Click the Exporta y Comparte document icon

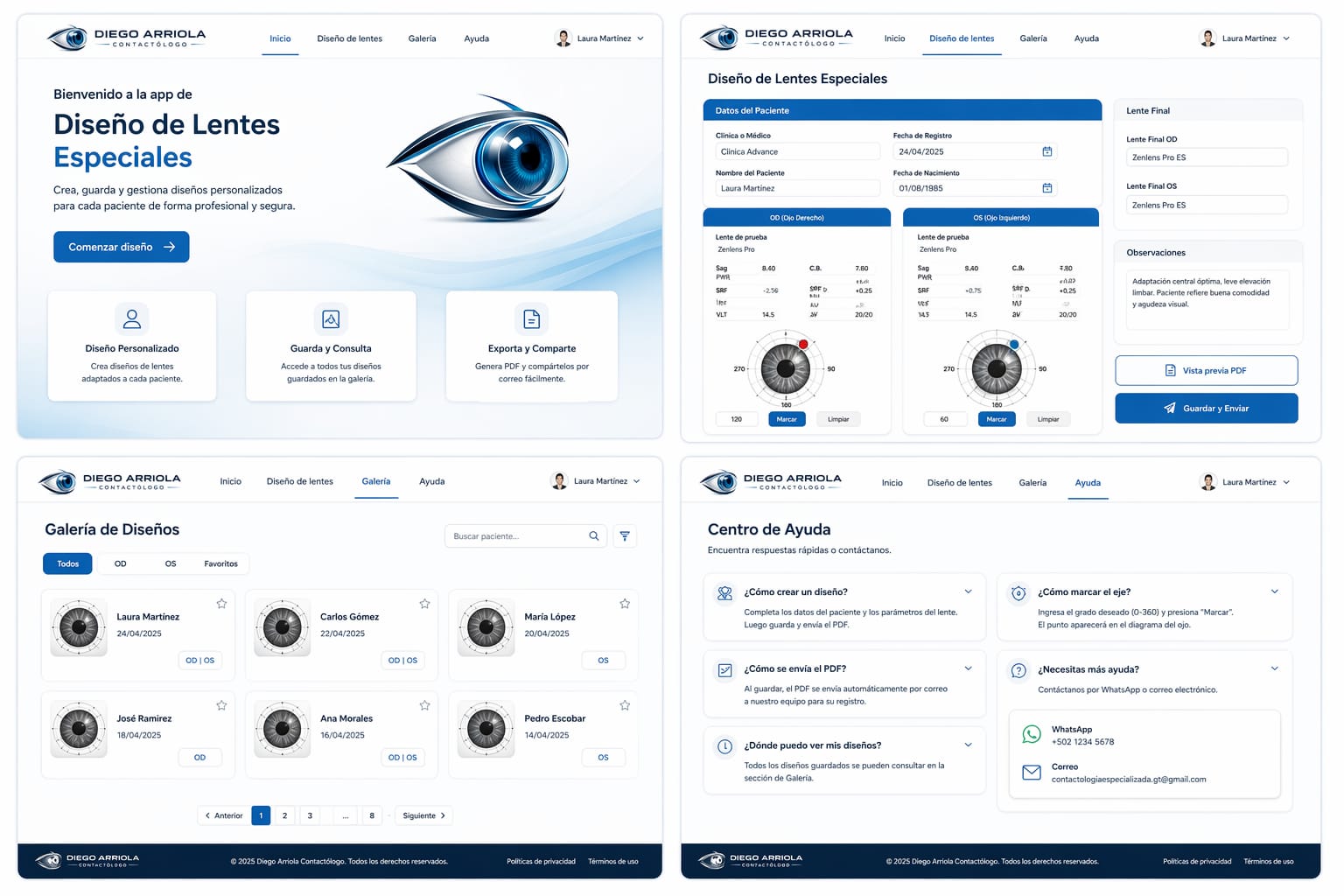[531, 319]
